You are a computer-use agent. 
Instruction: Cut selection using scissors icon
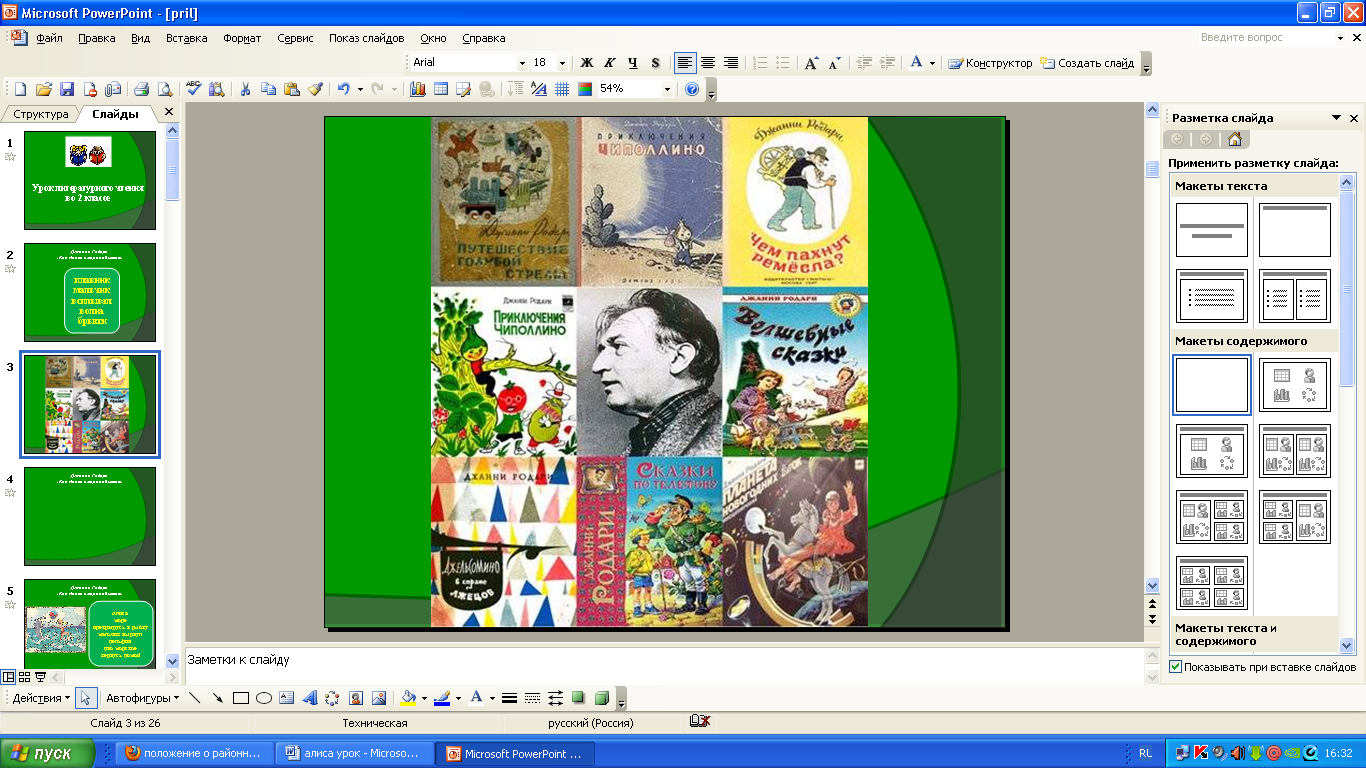click(245, 89)
